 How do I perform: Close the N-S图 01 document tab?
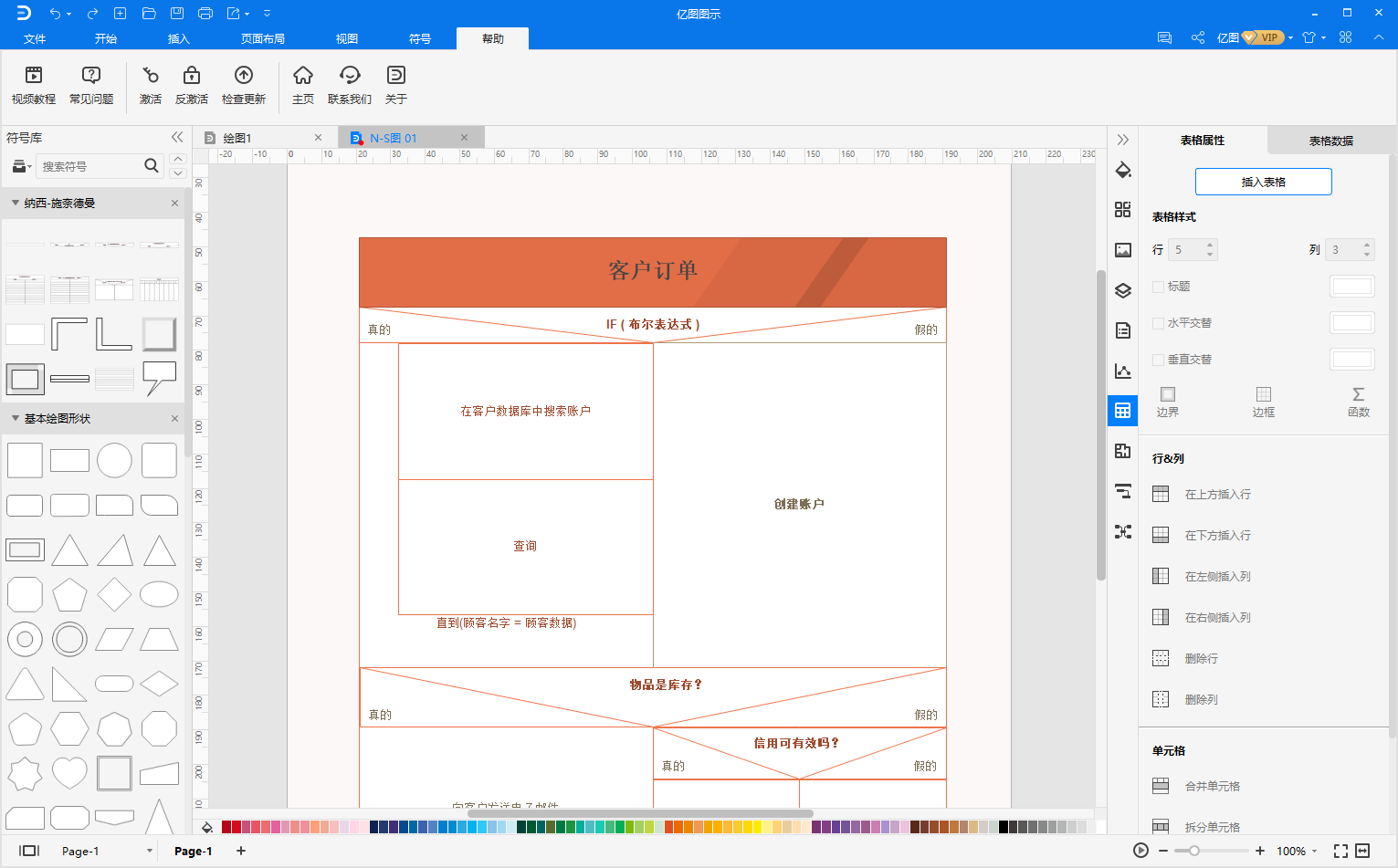pyautogui.click(x=464, y=138)
